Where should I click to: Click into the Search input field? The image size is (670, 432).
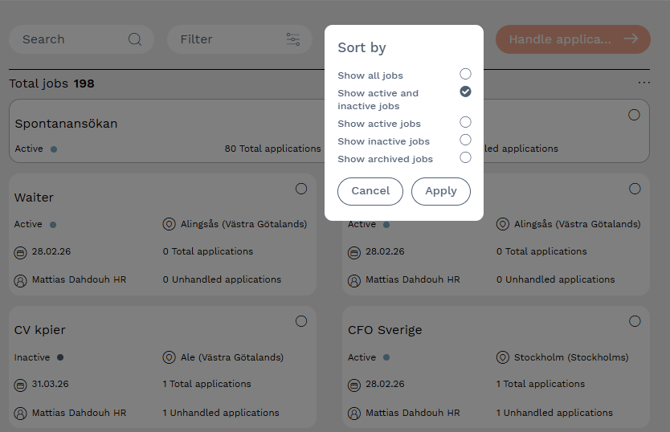coord(81,39)
